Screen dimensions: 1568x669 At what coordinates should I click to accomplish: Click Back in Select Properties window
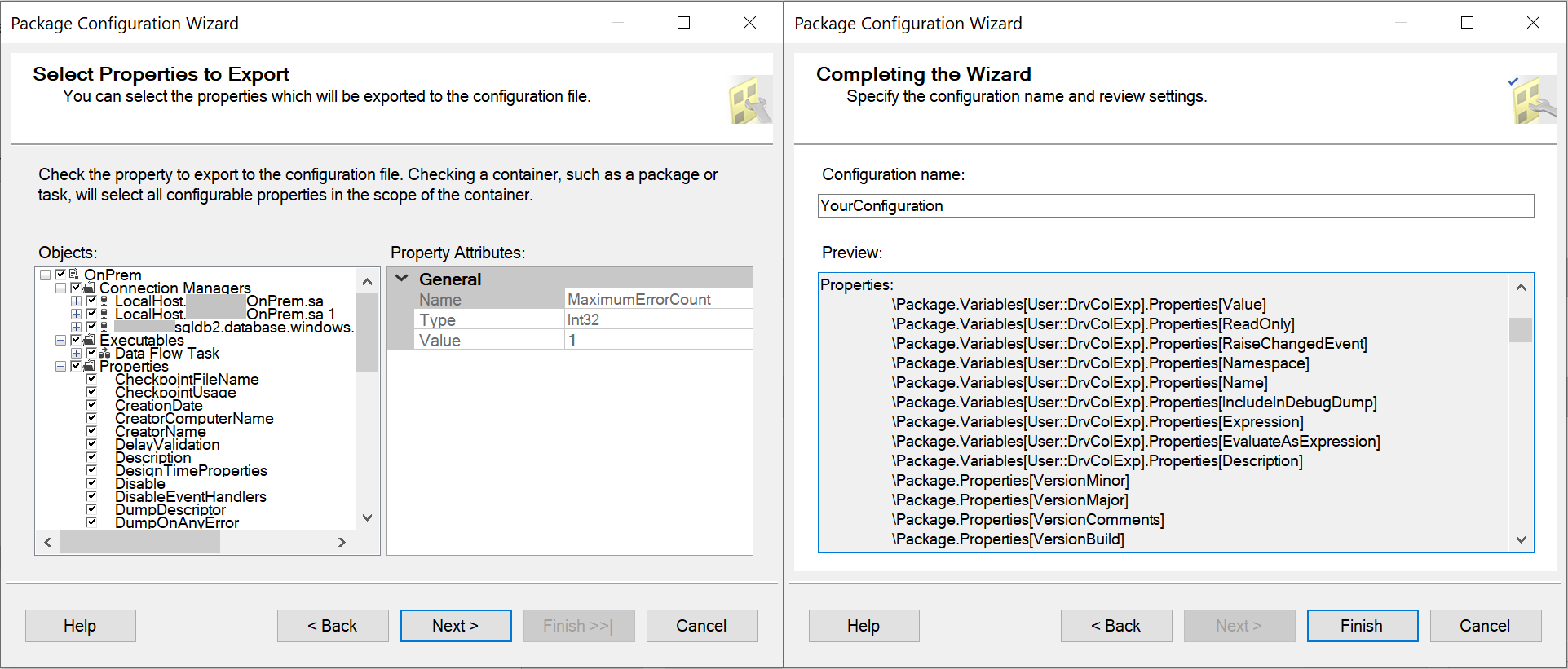click(x=333, y=626)
